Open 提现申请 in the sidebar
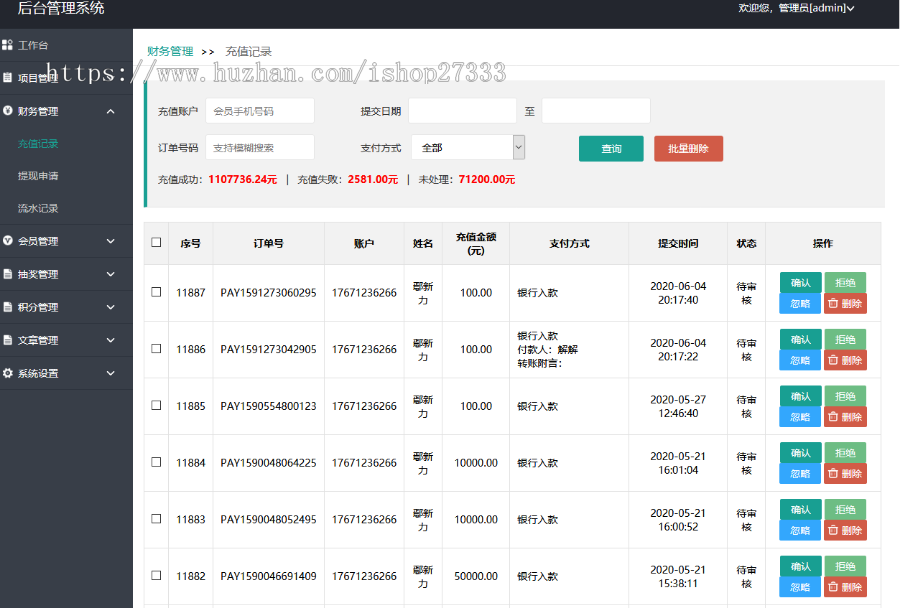 [38, 176]
